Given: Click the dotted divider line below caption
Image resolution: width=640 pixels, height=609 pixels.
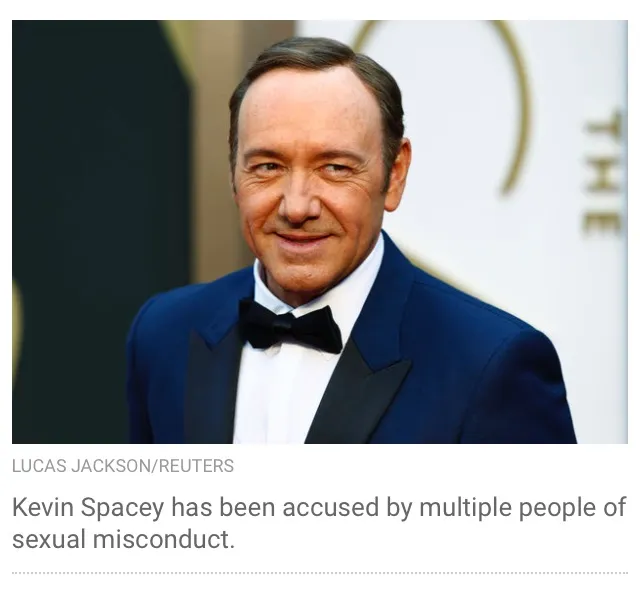Looking at the screenshot, I should click(320, 573).
